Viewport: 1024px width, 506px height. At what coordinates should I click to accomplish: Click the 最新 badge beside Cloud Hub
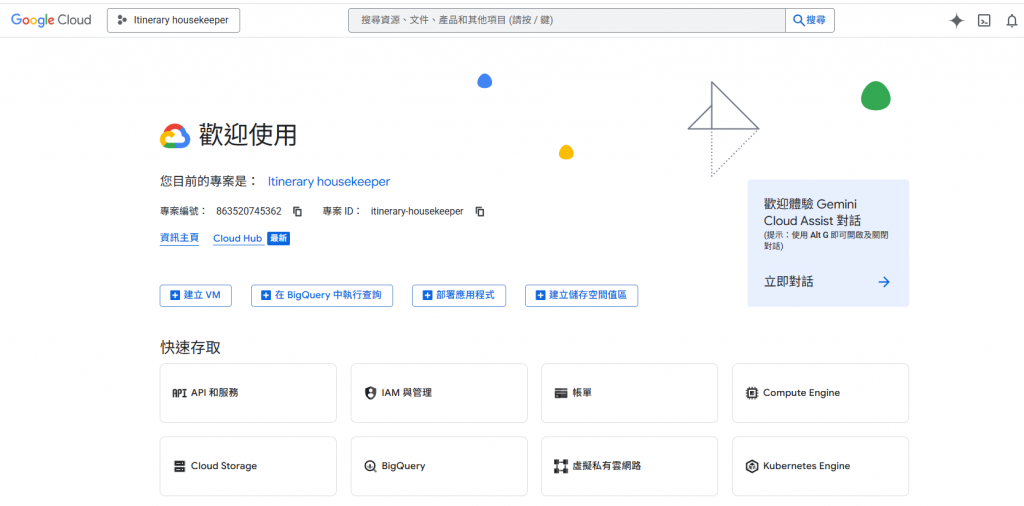pos(278,238)
